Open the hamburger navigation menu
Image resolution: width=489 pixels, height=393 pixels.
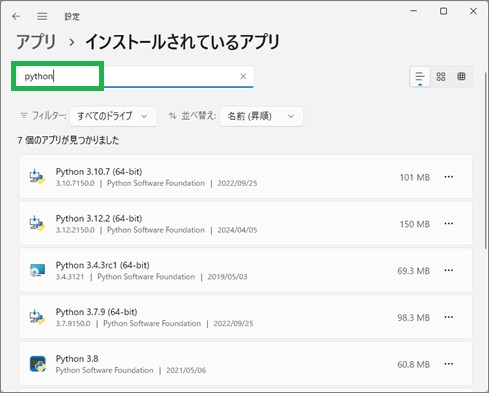[x=42, y=16]
